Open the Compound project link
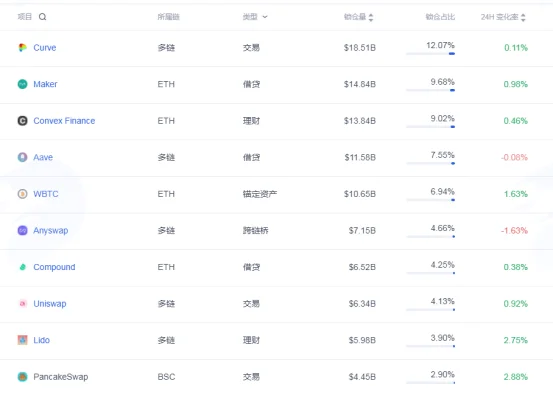Screen dimensions: 553x395 pos(54,267)
